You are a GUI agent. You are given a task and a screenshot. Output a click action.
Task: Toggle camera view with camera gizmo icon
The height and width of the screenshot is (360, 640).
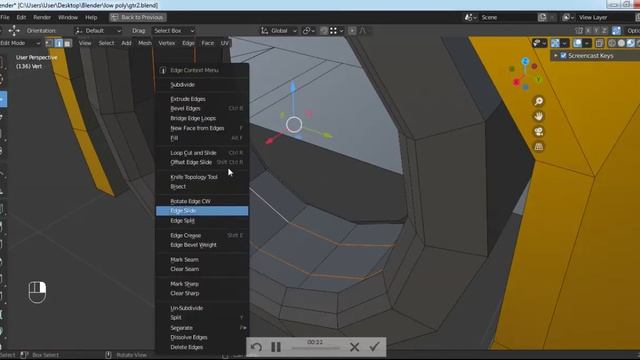539,131
